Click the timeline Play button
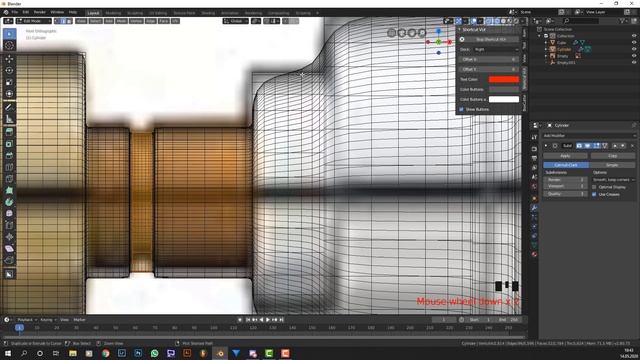 pos(268,320)
